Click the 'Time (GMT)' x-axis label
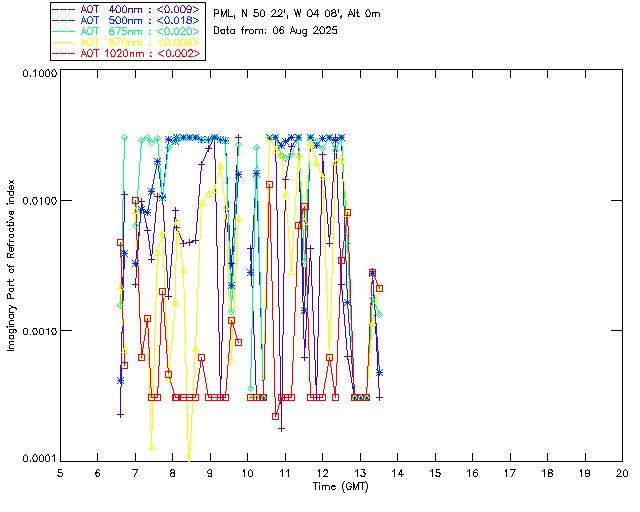 tap(341, 486)
